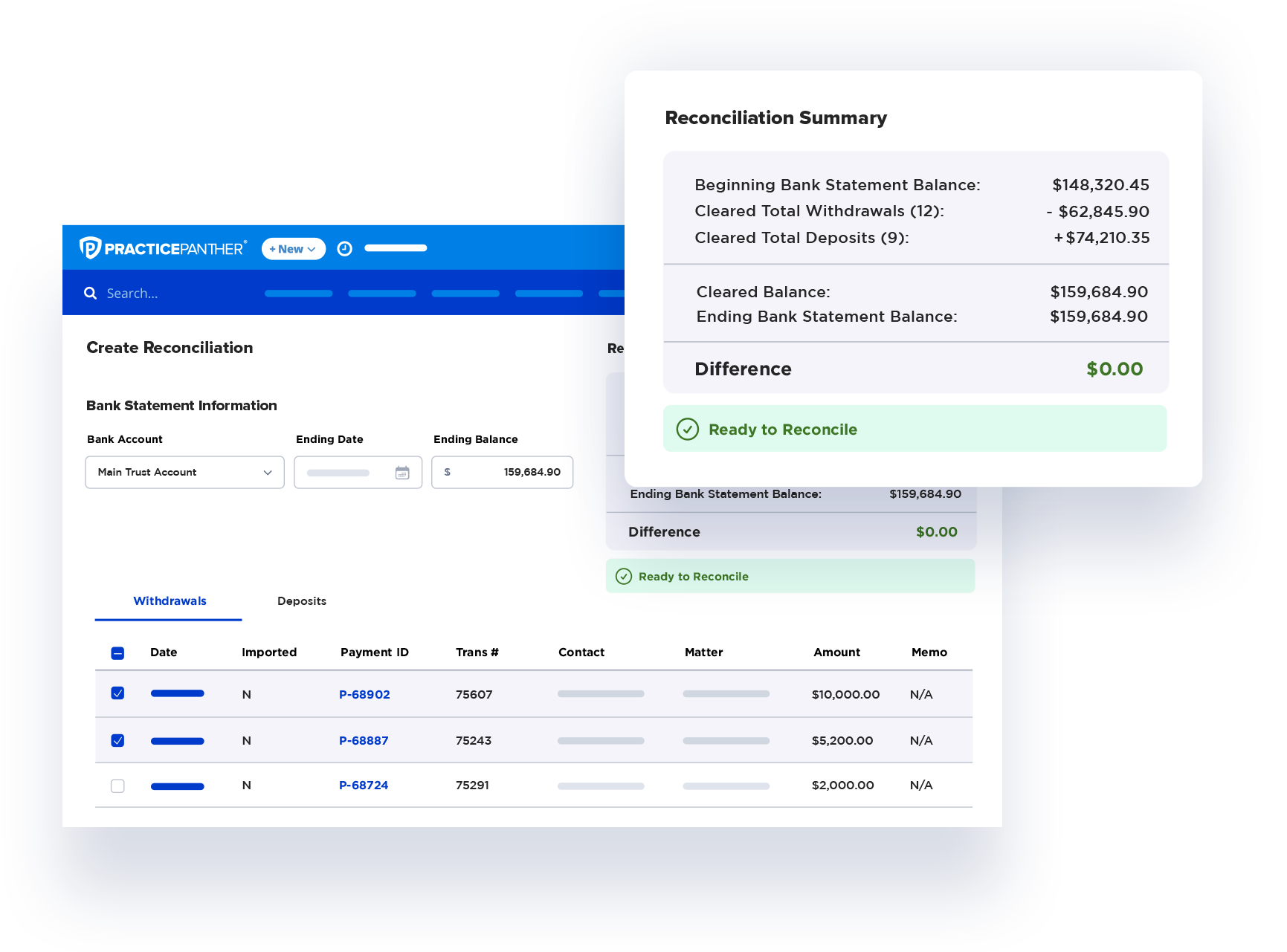Open payment P-68887 details
The height and width of the screenshot is (952, 1287).
coord(364,740)
